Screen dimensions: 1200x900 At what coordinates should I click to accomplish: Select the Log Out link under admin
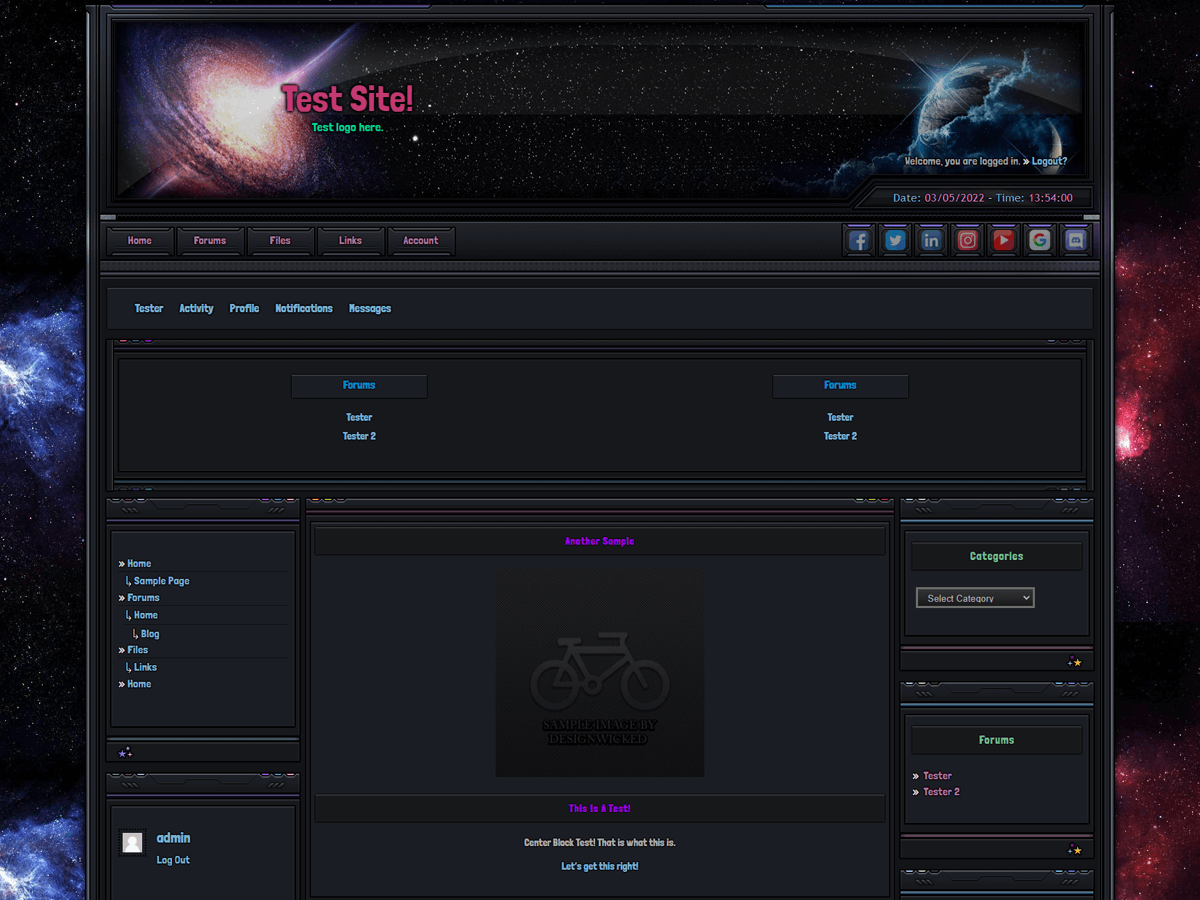point(173,860)
